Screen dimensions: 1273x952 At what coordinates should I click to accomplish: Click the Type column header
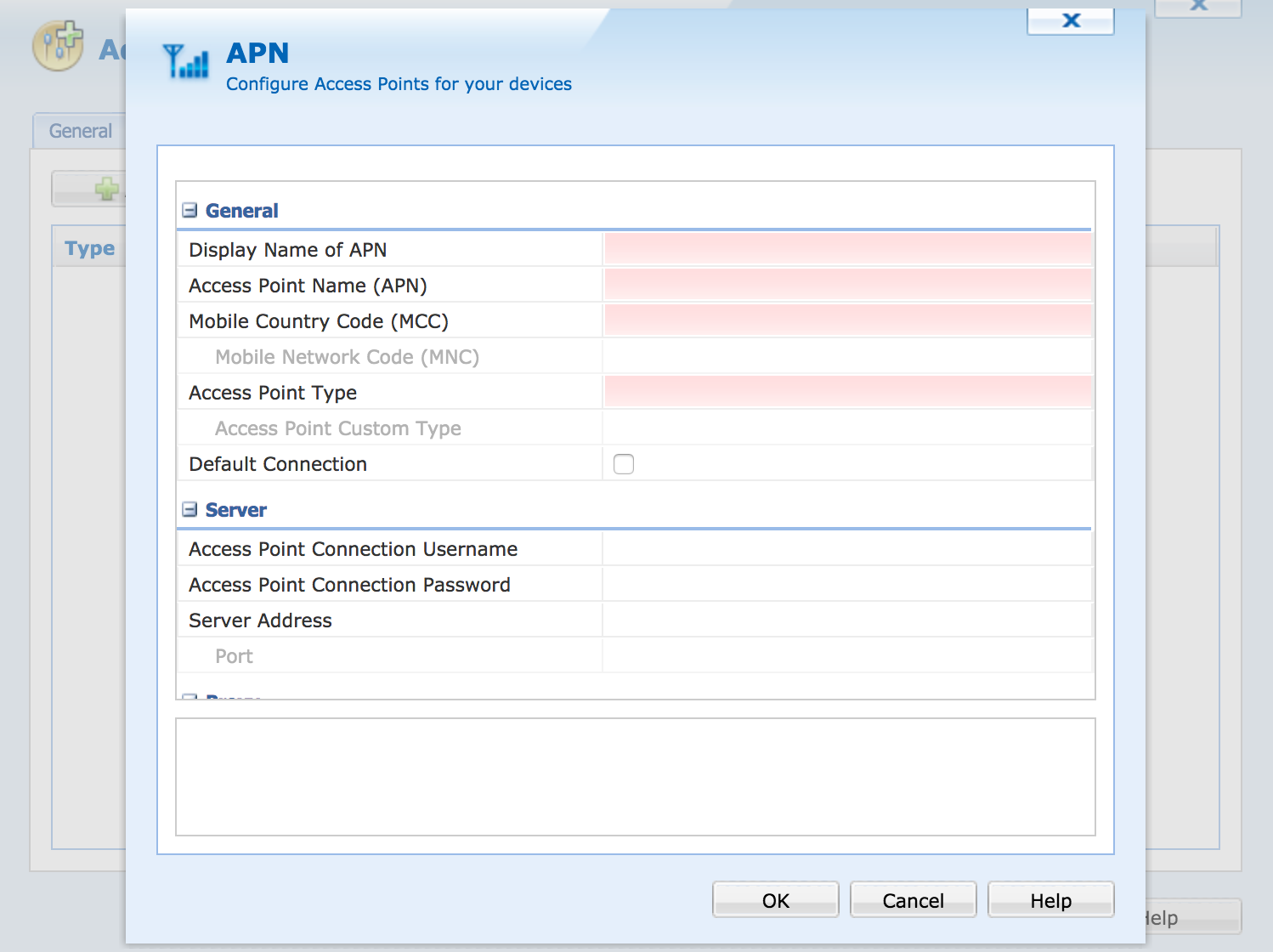click(x=89, y=248)
